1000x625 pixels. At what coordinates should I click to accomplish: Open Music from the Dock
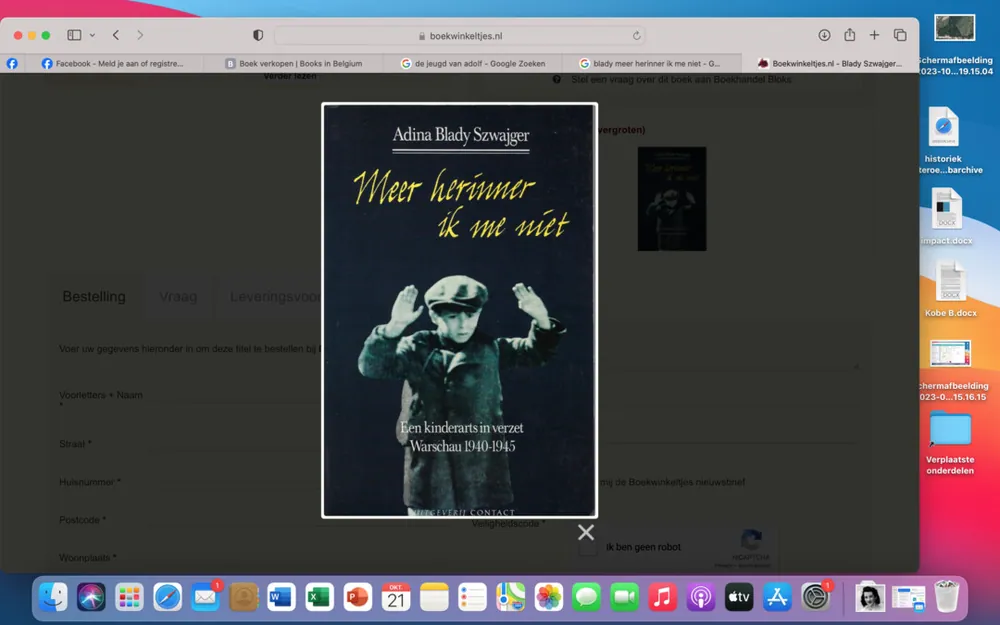pos(663,598)
